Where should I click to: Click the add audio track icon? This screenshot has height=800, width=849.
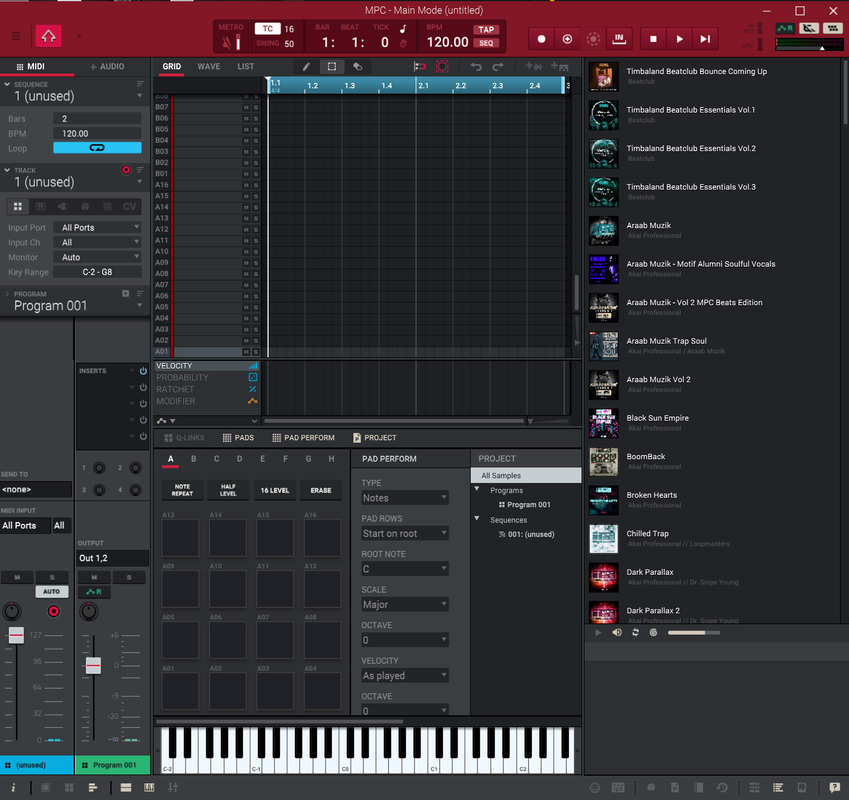coord(534,67)
